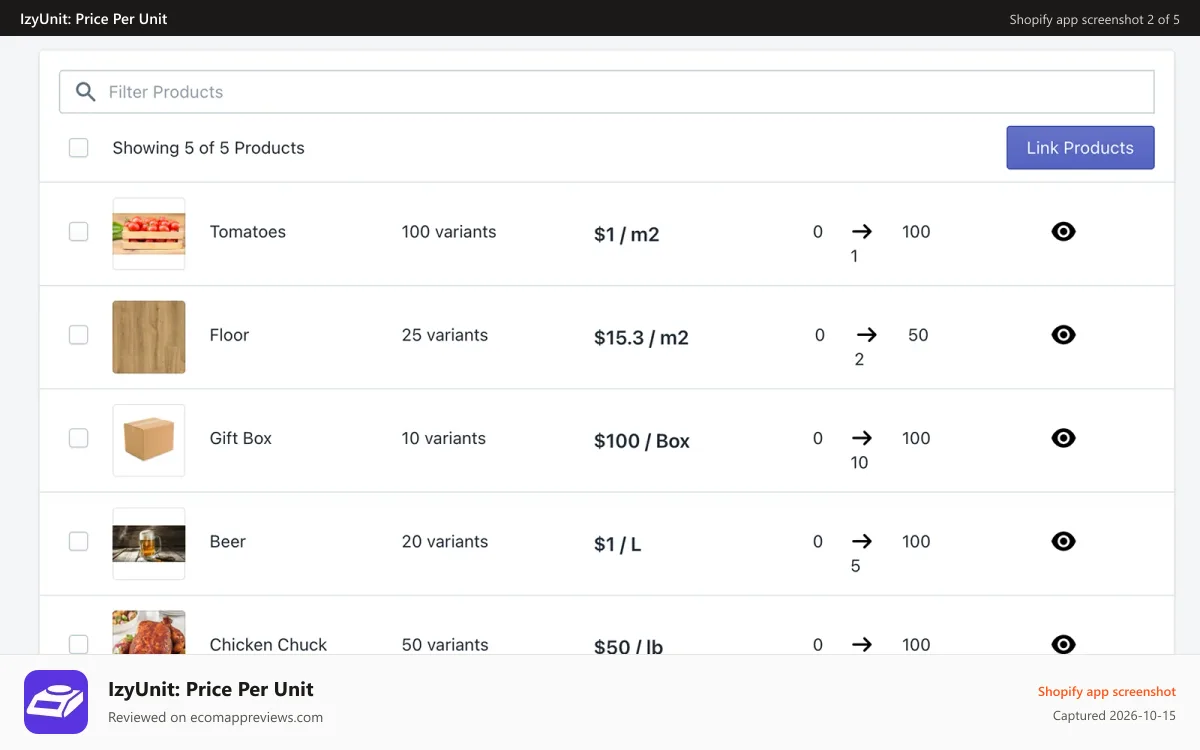The width and height of the screenshot is (1200, 750).
Task: Click the Floor product name
Action: 229,335
